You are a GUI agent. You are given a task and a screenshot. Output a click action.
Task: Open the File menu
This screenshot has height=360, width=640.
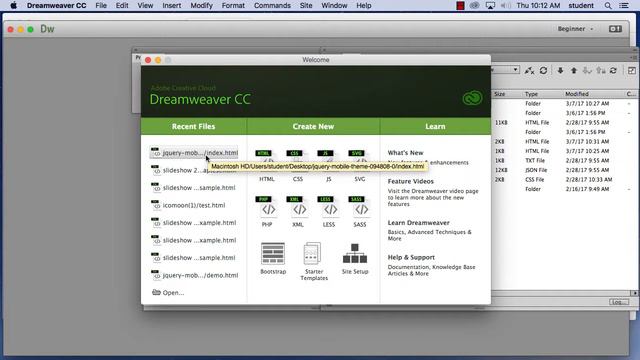click(x=101, y=6)
